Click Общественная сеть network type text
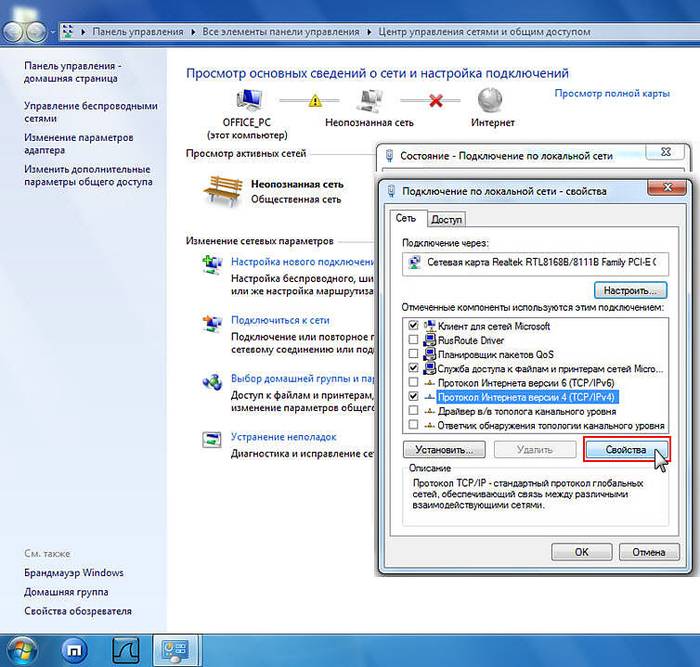Image resolution: width=700 pixels, height=667 pixels. (x=296, y=200)
